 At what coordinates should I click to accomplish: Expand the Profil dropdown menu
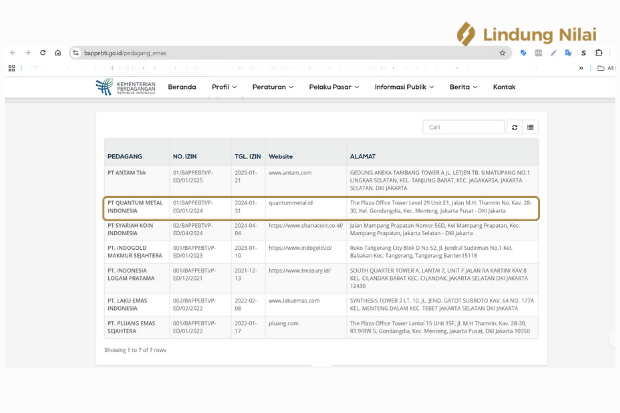(223, 87)
